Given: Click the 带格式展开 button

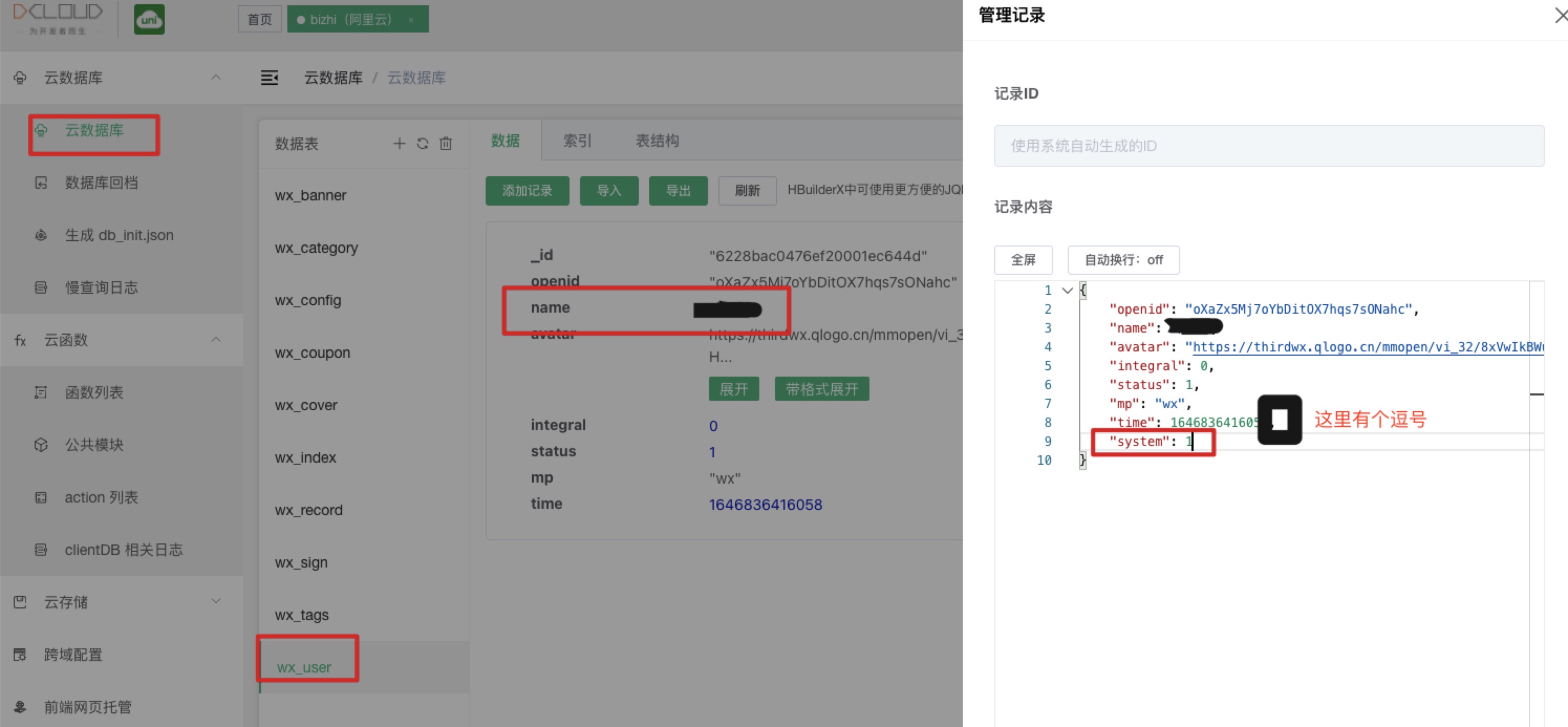Looking at the screenshot, I should click(x=821, y=389).
